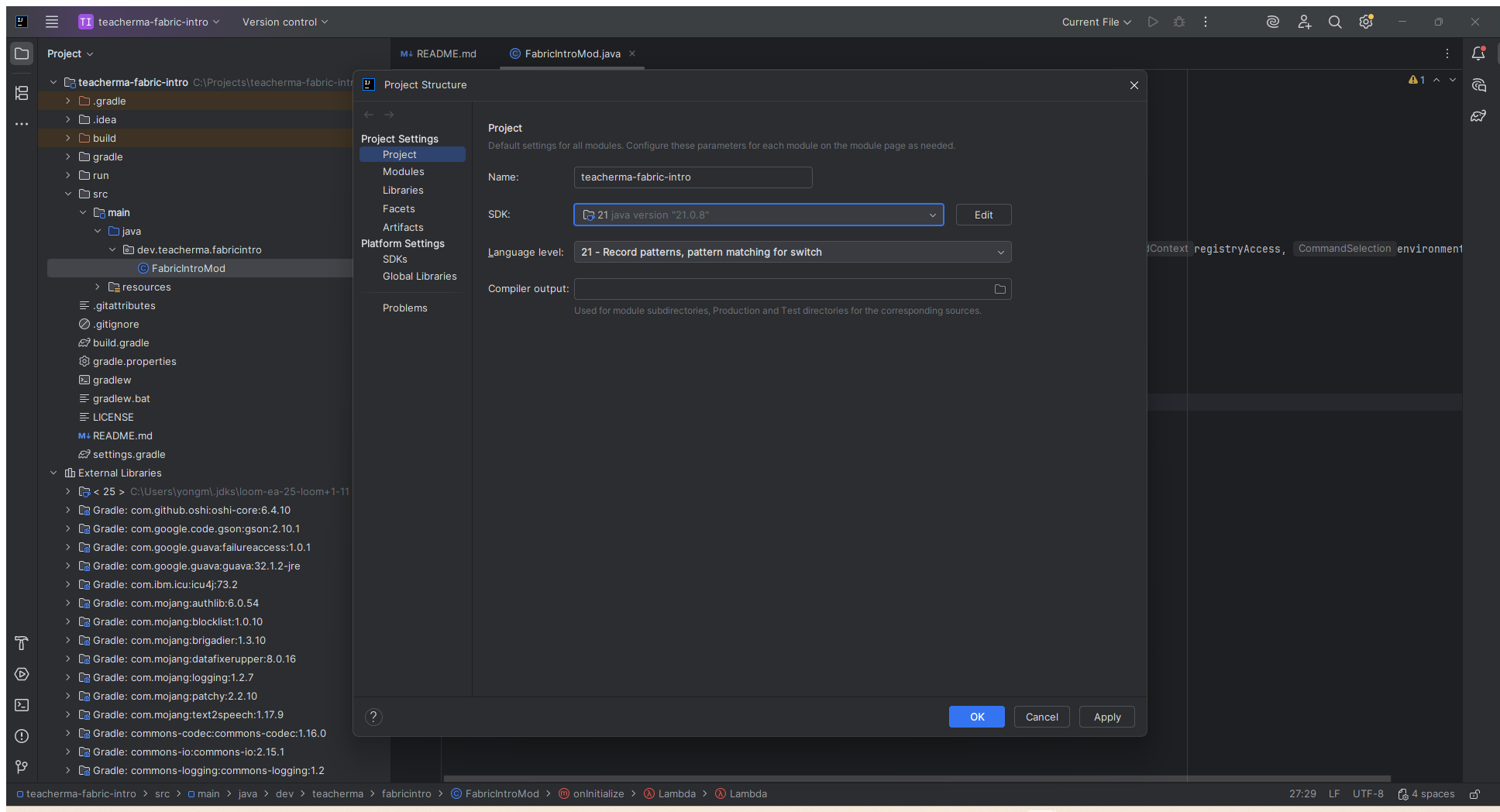This screenshot has height=812, width=1500.
Task: Select Facets in Project Settings
Action: [x=399, y=209]
